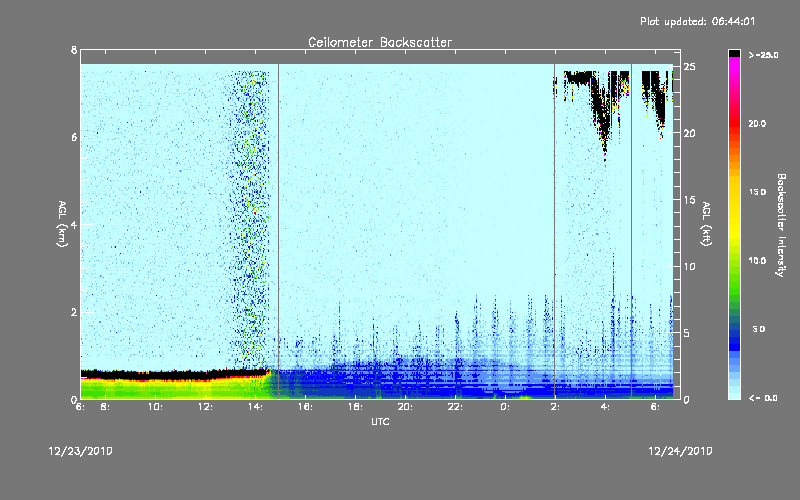The height and width of the screenshot is (500, 800).
Task: Click the "UTC" time axis label
Action: point(380,421)
